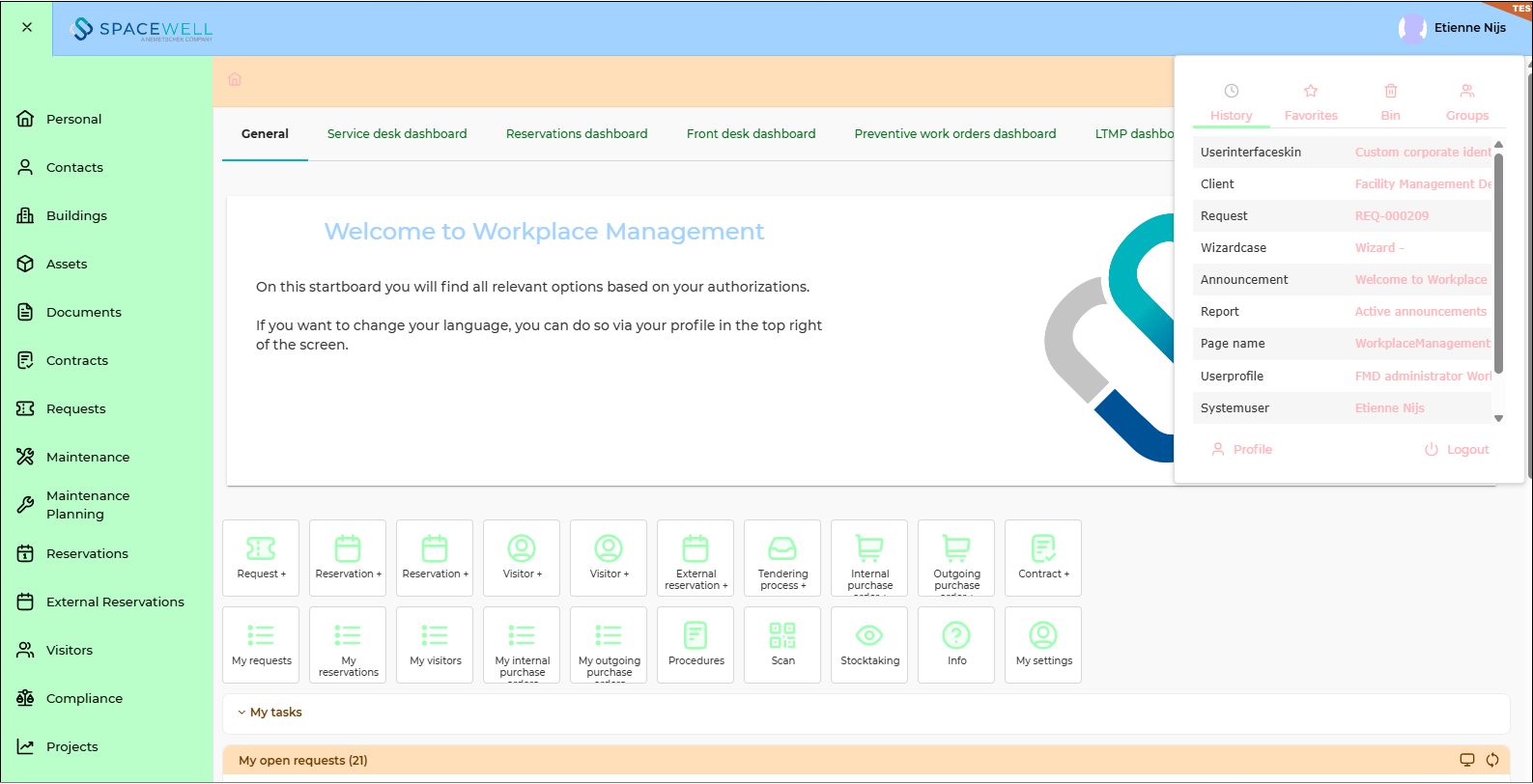Switch to Service desk dashboard tab
This screenshot has height=784, width=1533.
[397, 134]
